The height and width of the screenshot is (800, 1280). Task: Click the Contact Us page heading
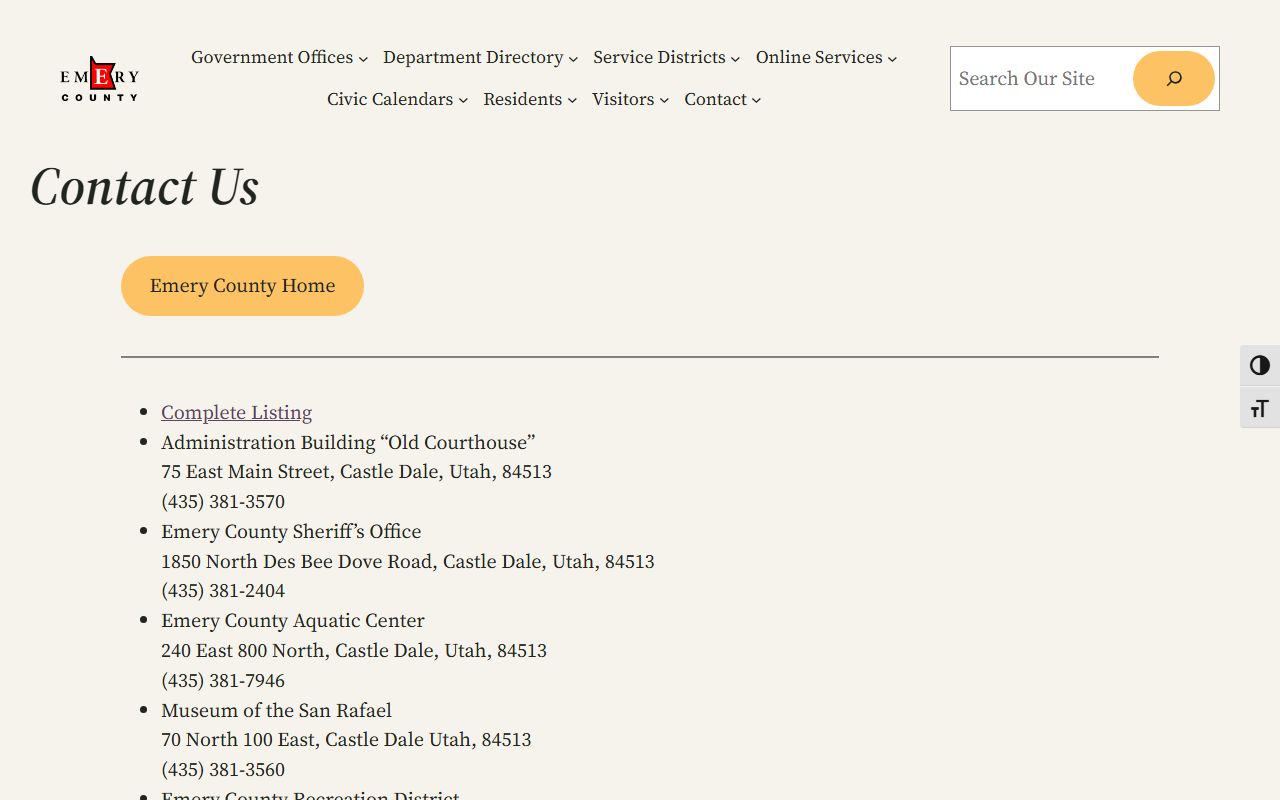[x=145, y=187]
